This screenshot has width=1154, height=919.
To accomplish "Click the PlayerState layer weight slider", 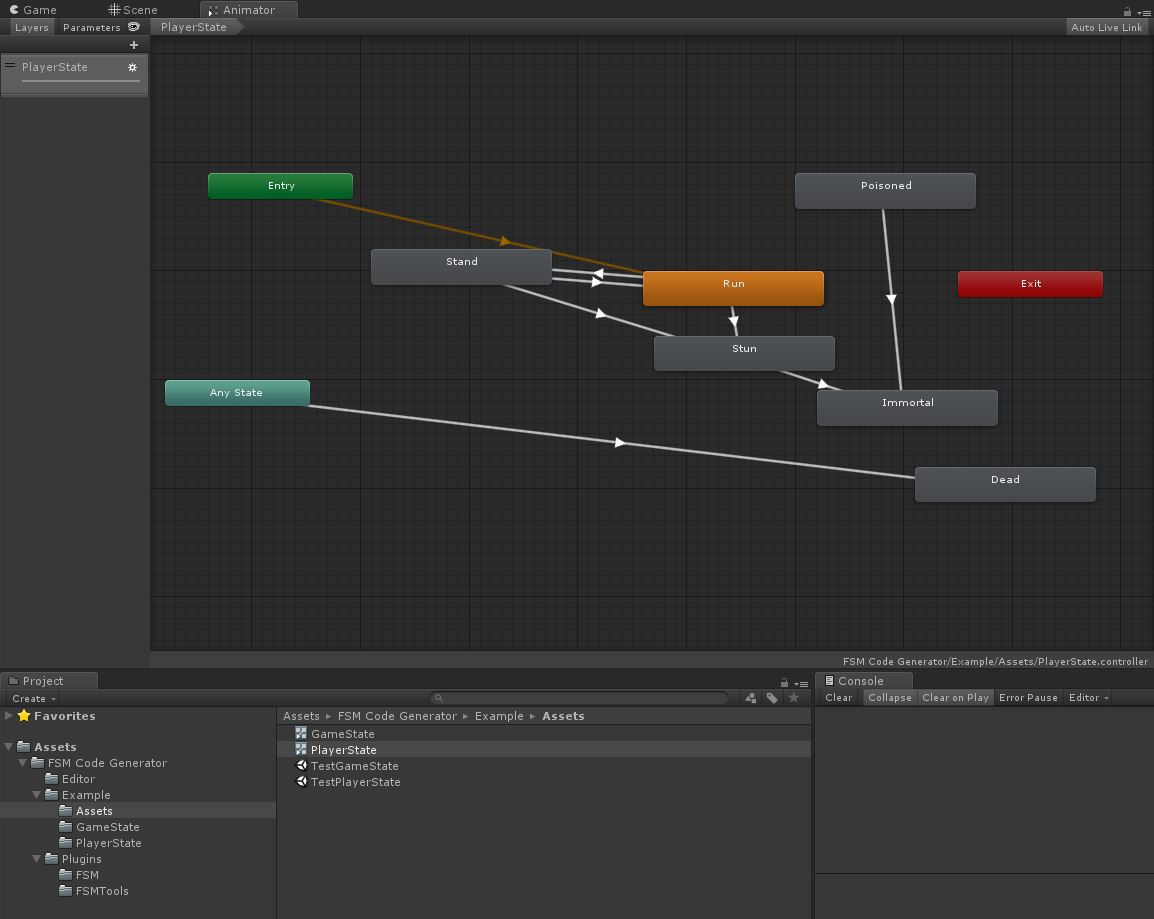I will (x=80, y=81).
